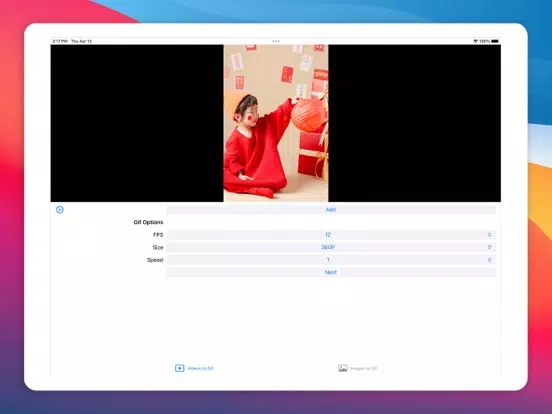Click the Wi-Fi status icon

pos(476,41)
